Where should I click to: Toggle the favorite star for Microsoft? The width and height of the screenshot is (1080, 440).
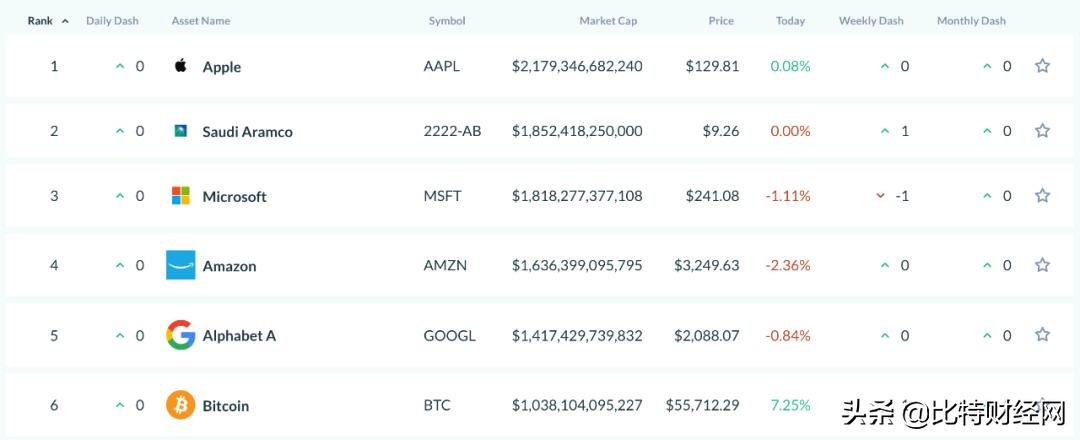click(1042, 196)
